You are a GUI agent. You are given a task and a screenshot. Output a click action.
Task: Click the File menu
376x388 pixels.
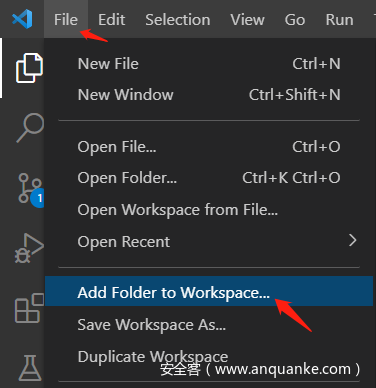point(66,20)
